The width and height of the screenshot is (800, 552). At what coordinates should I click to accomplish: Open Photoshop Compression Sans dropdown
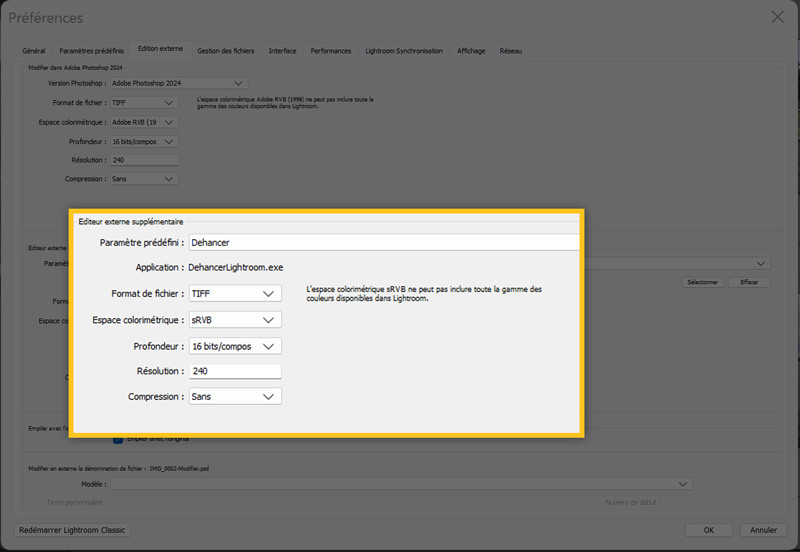pos(144,179)
